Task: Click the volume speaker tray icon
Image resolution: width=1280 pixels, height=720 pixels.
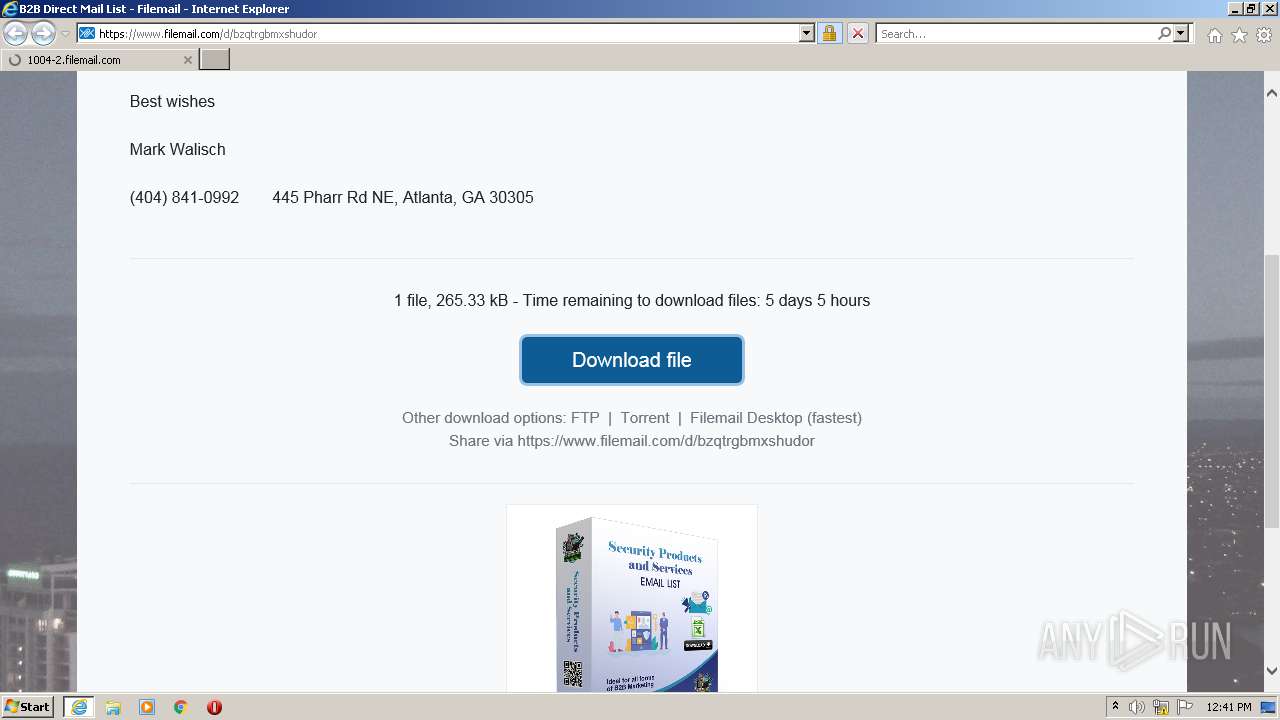Action: (x=1137, y=707)
